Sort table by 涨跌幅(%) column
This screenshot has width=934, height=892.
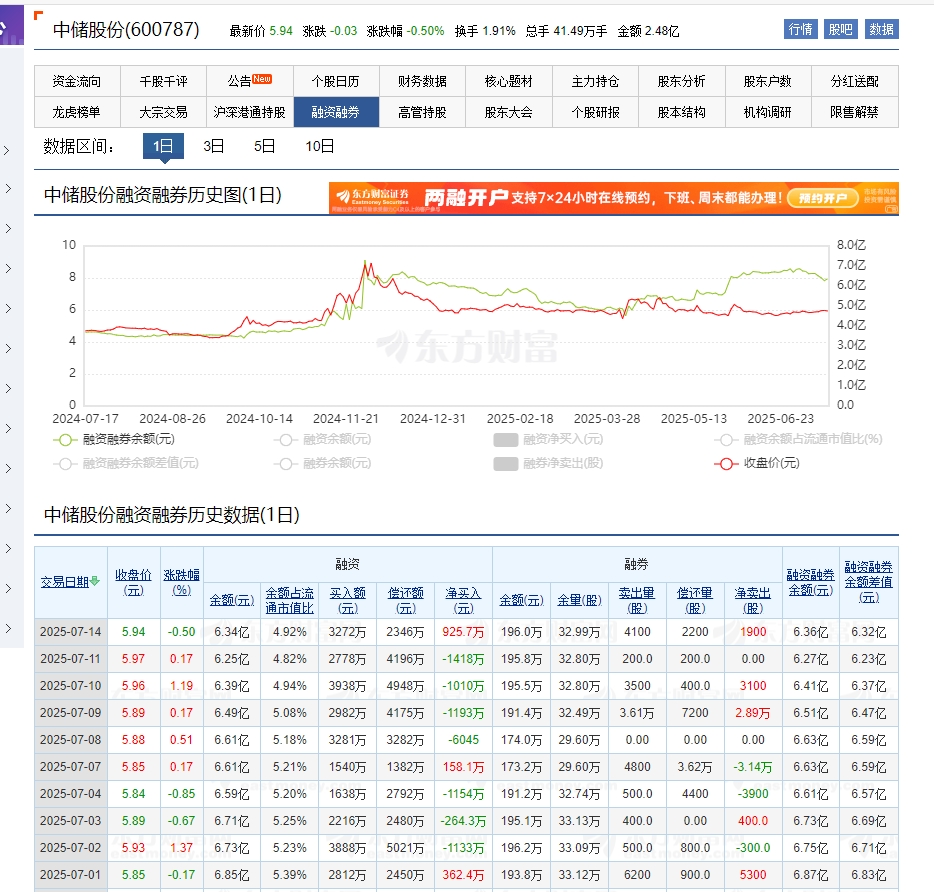pos(182,582)
